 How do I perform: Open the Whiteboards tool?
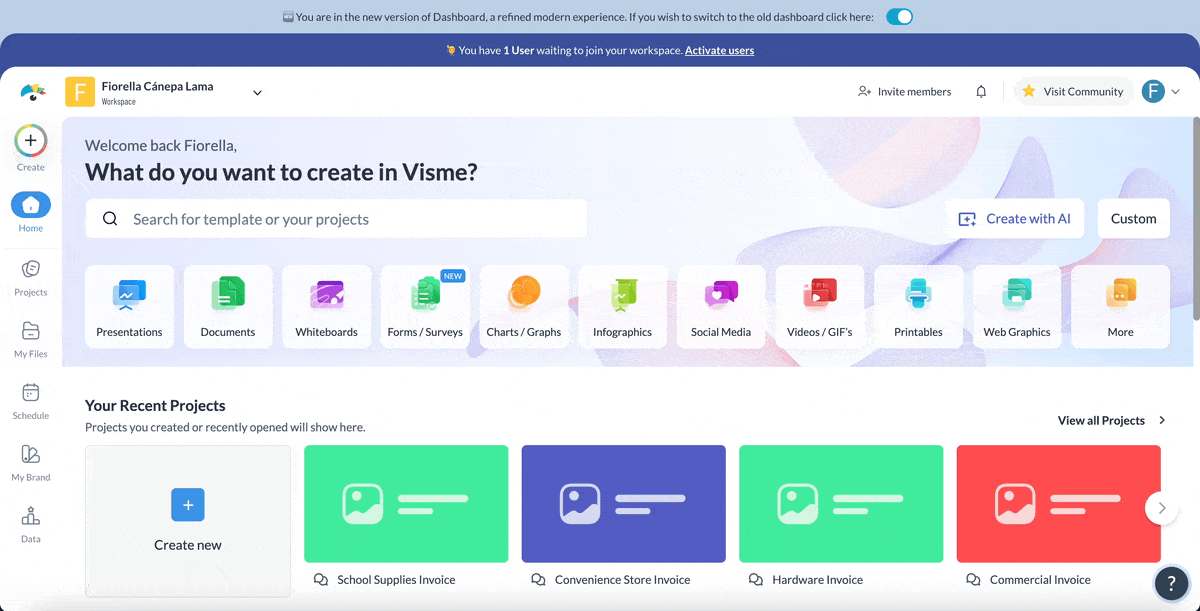326,295
